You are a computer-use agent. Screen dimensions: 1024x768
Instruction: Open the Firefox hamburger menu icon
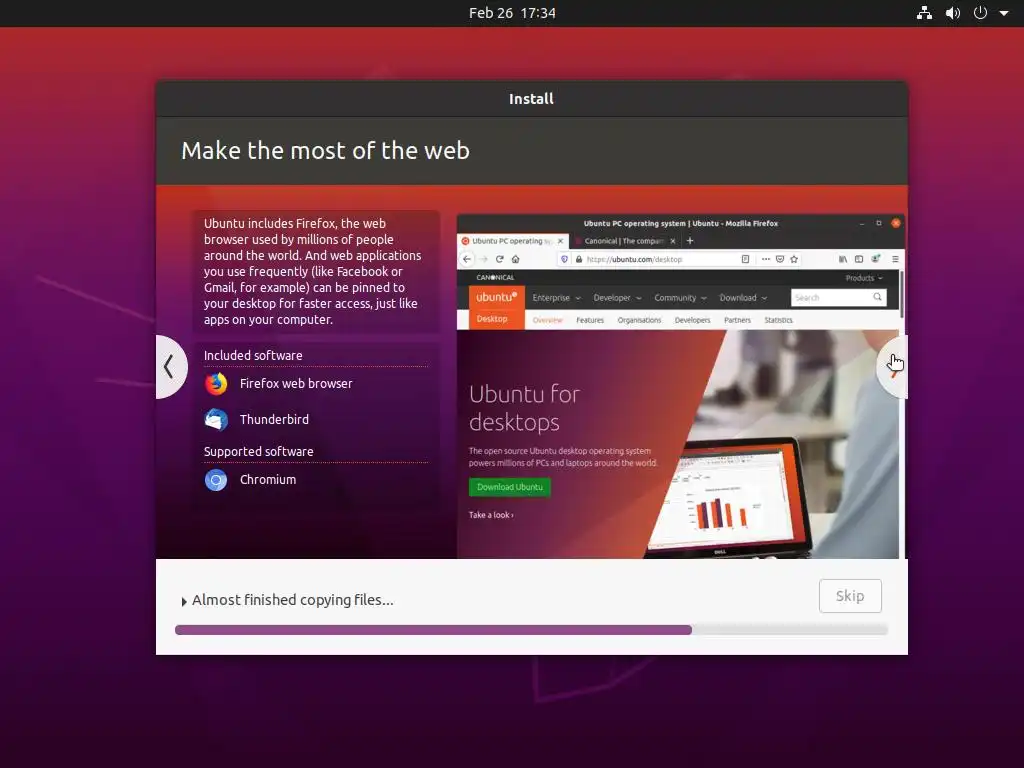tap(895, 259)
